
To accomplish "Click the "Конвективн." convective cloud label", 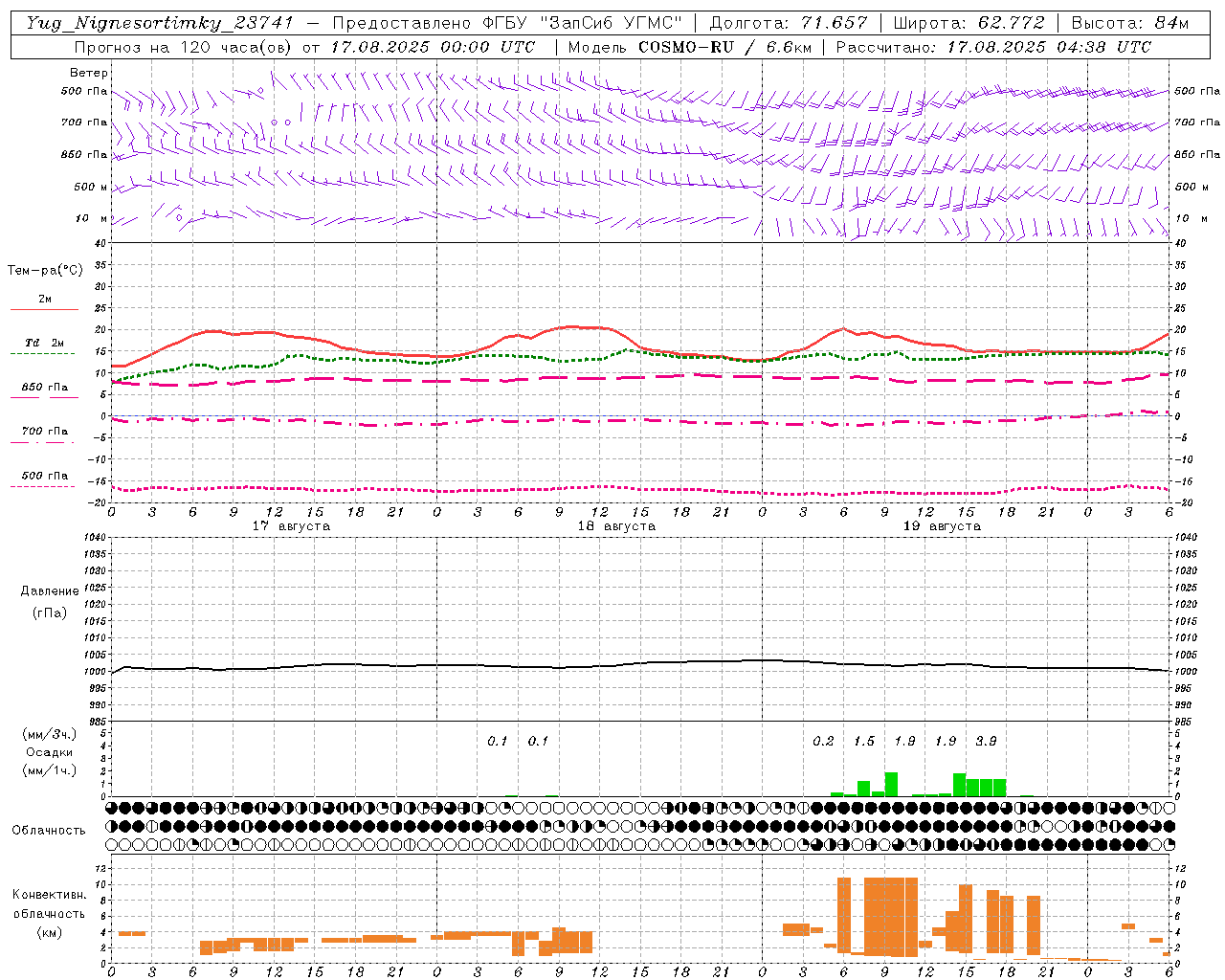I will (49, 895).
